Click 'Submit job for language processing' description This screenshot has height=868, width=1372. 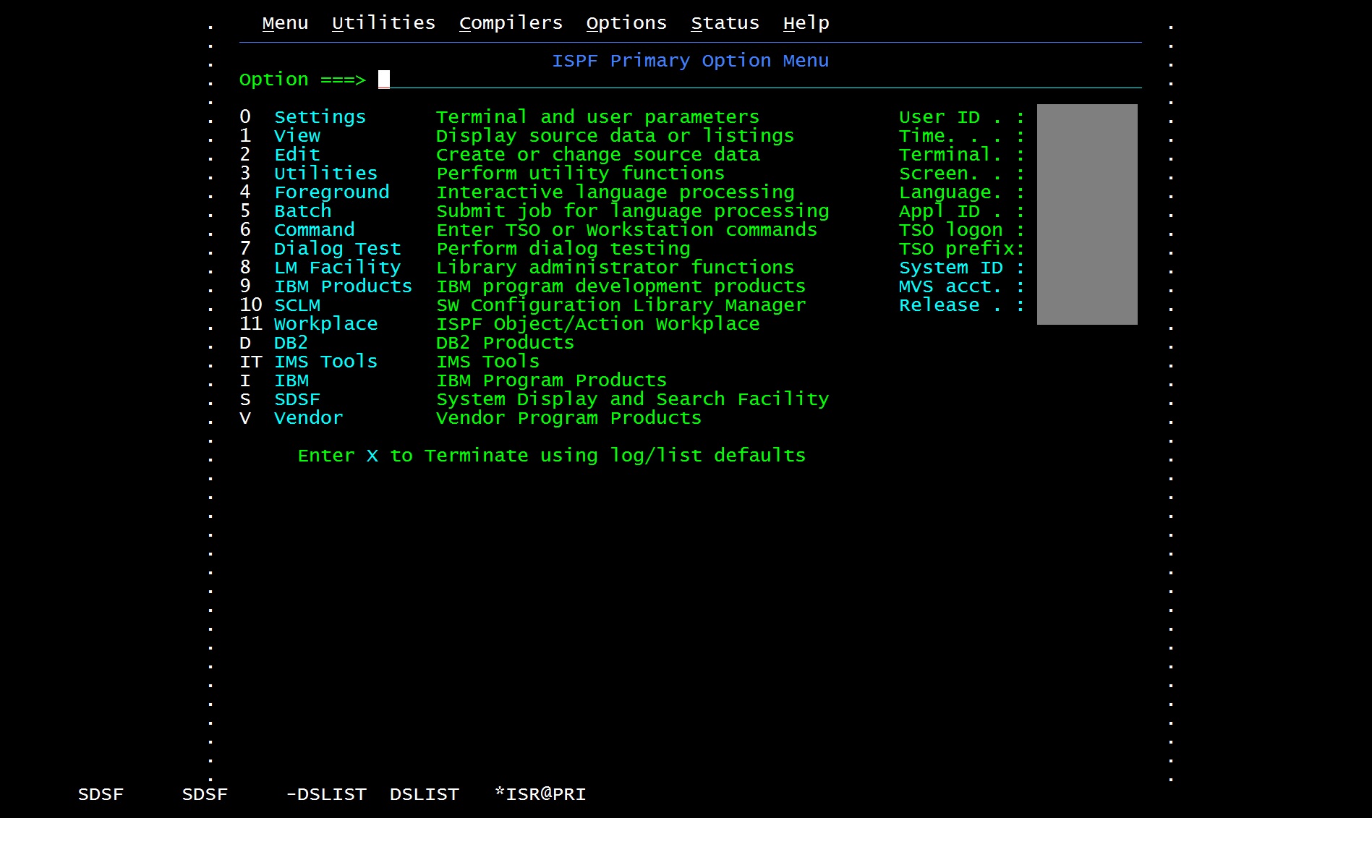point(632,211)
